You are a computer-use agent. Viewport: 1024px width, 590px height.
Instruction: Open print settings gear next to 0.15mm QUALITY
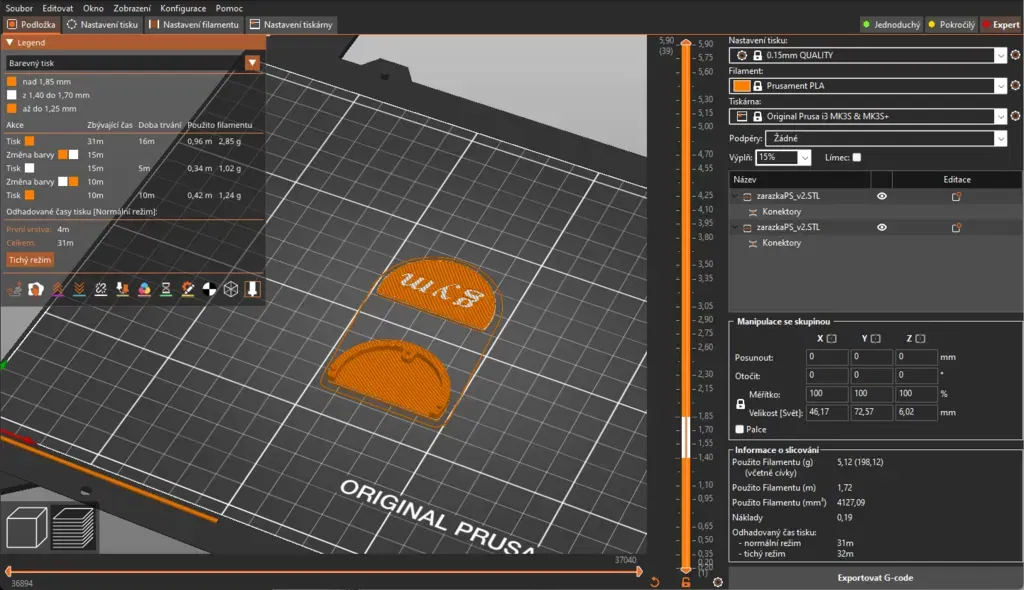tap(1015, 56)
